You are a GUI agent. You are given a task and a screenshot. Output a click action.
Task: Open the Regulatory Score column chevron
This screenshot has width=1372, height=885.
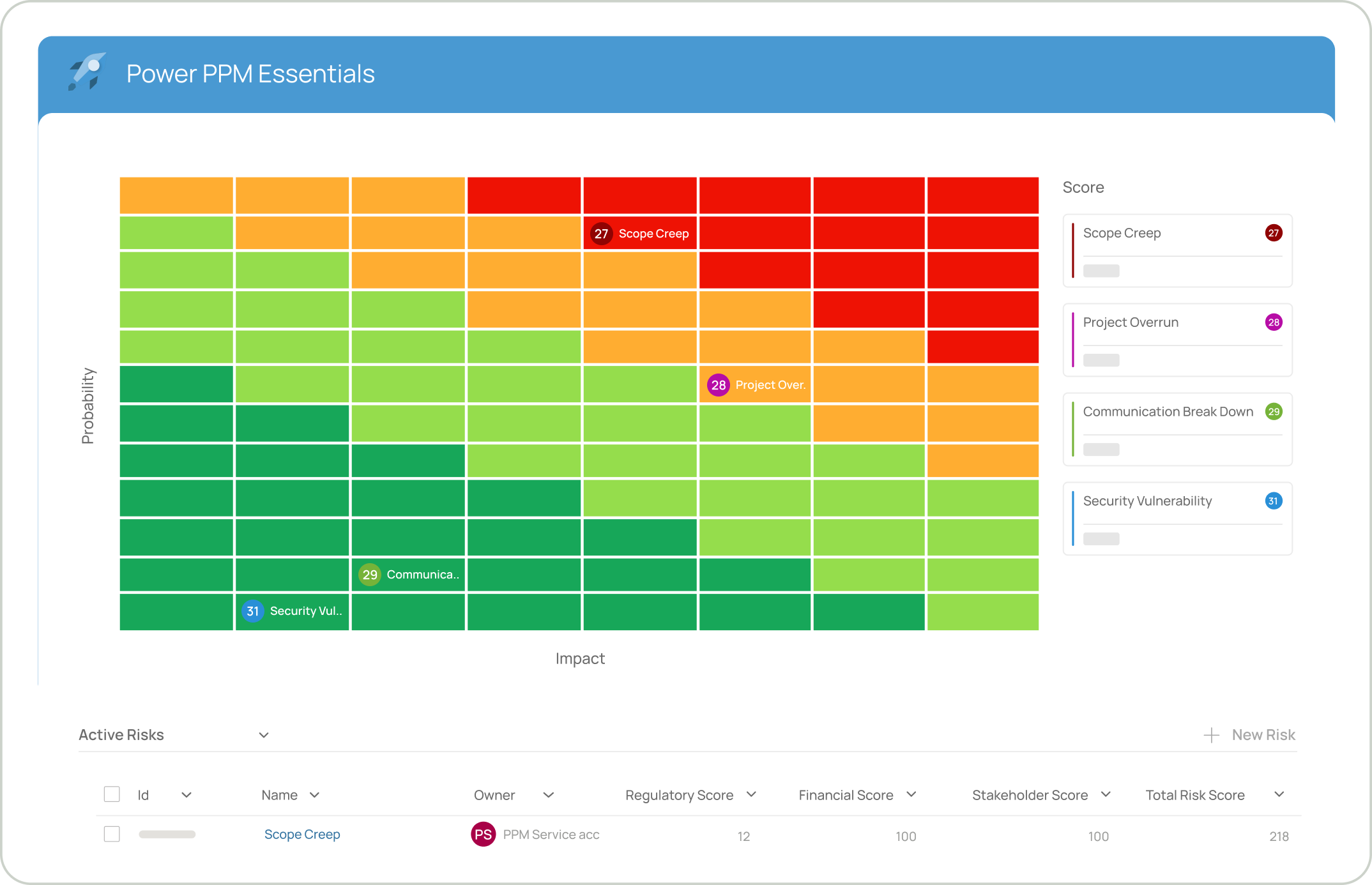click(x=751, y=794)
